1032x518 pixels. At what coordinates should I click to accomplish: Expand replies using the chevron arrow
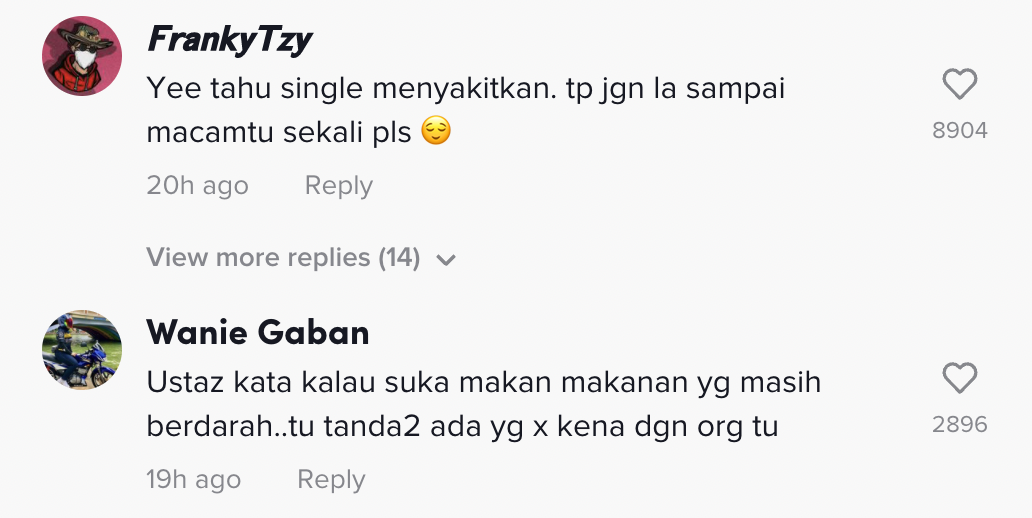coord(446,260)
